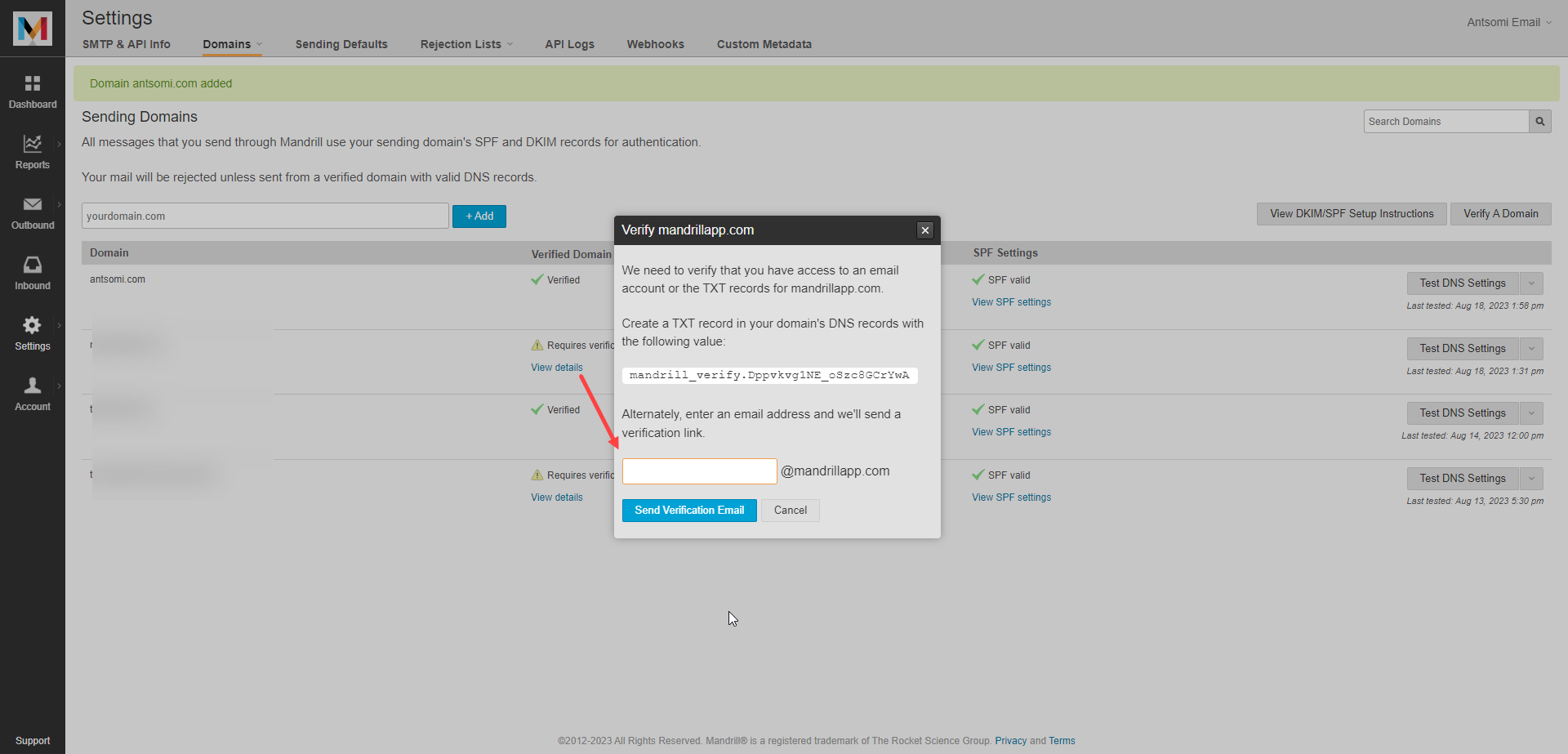Open View details in the second domain row
Screen dimensions: 1568x754
point(557,368)
